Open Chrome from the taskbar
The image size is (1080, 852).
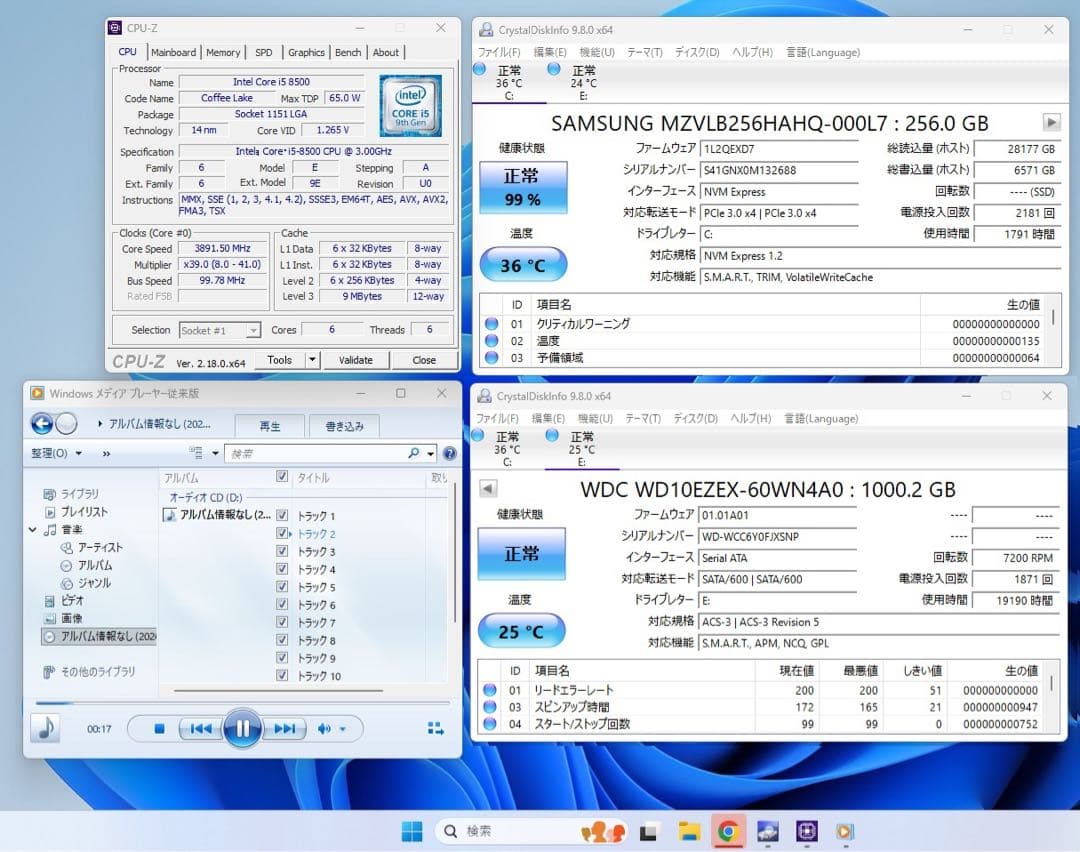(727, 831)
